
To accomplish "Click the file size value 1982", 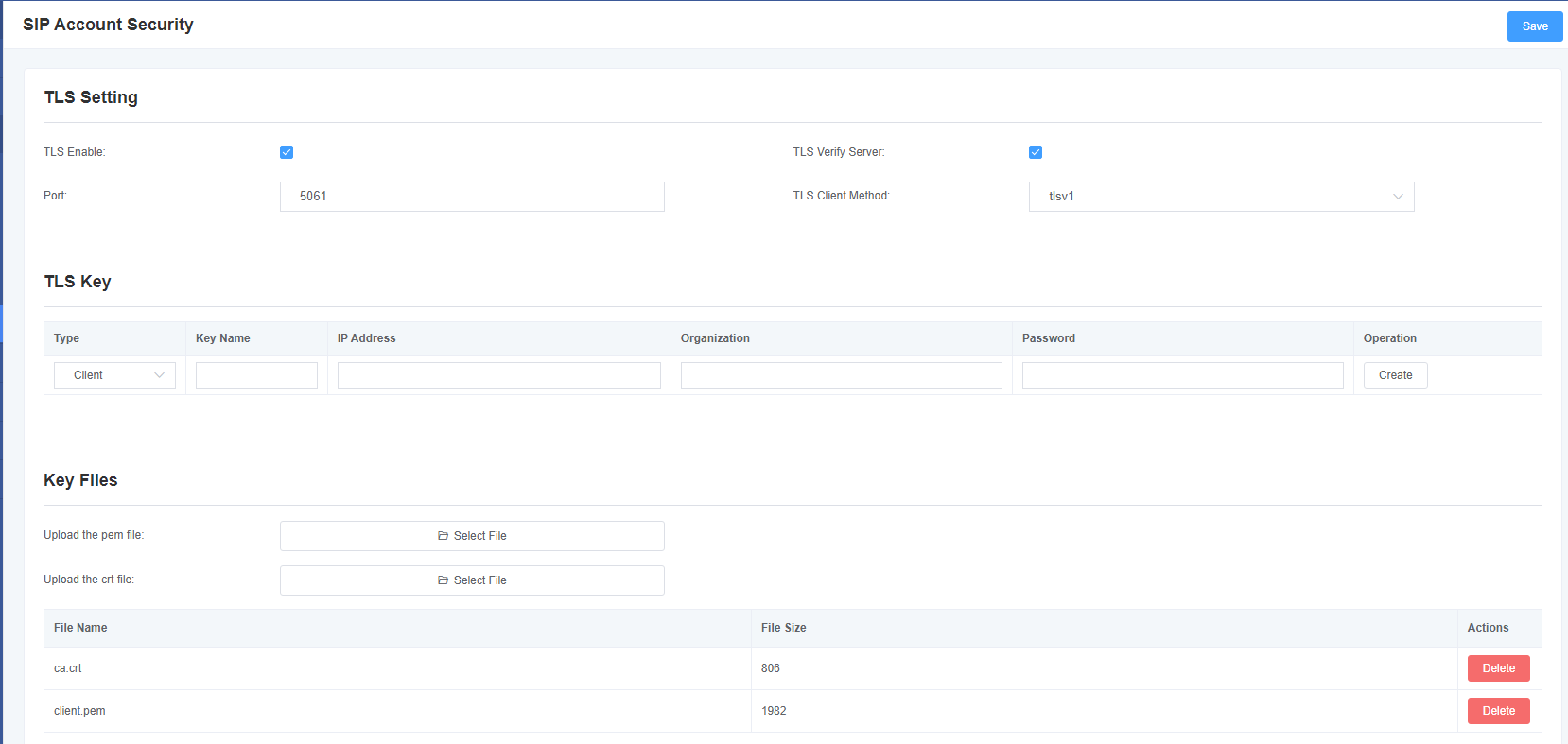I will [x=774, y=711].
